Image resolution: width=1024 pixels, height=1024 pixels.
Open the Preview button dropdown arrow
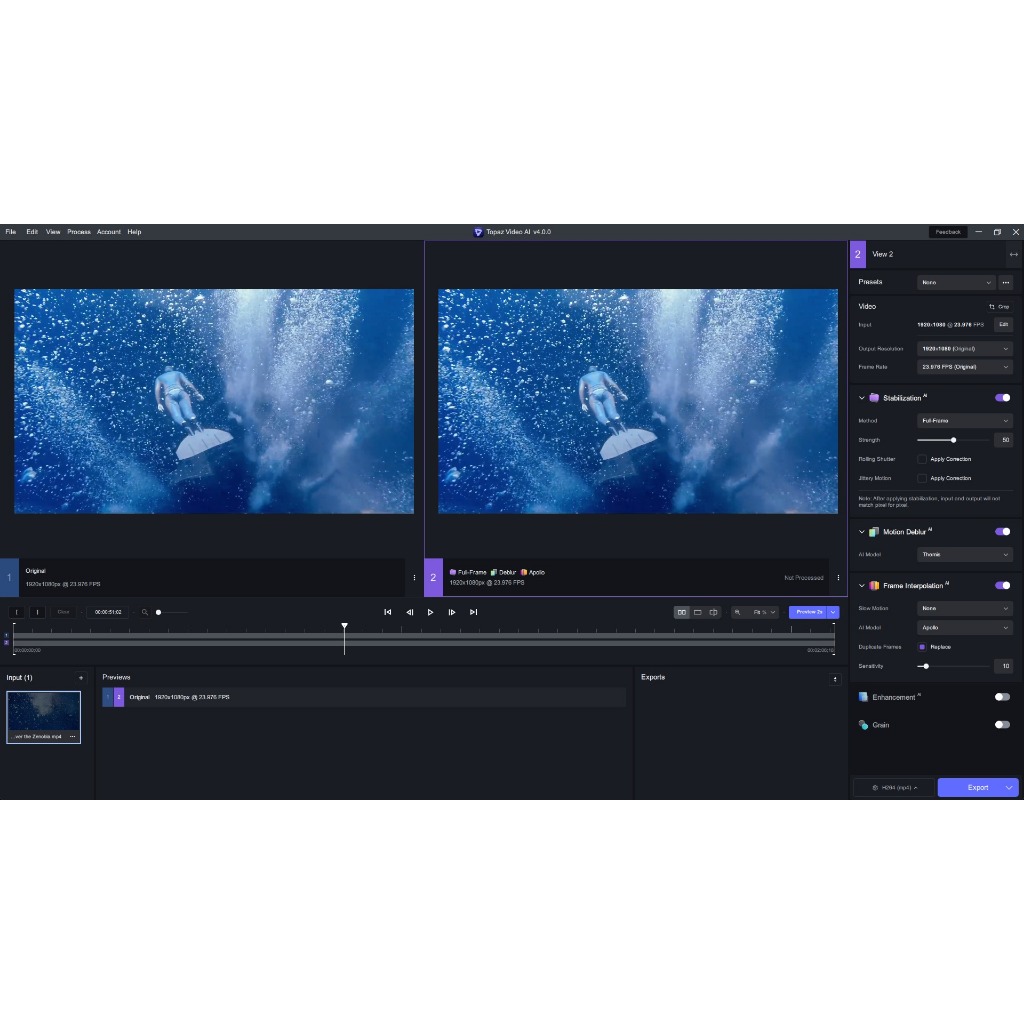[x=833, y=612]
